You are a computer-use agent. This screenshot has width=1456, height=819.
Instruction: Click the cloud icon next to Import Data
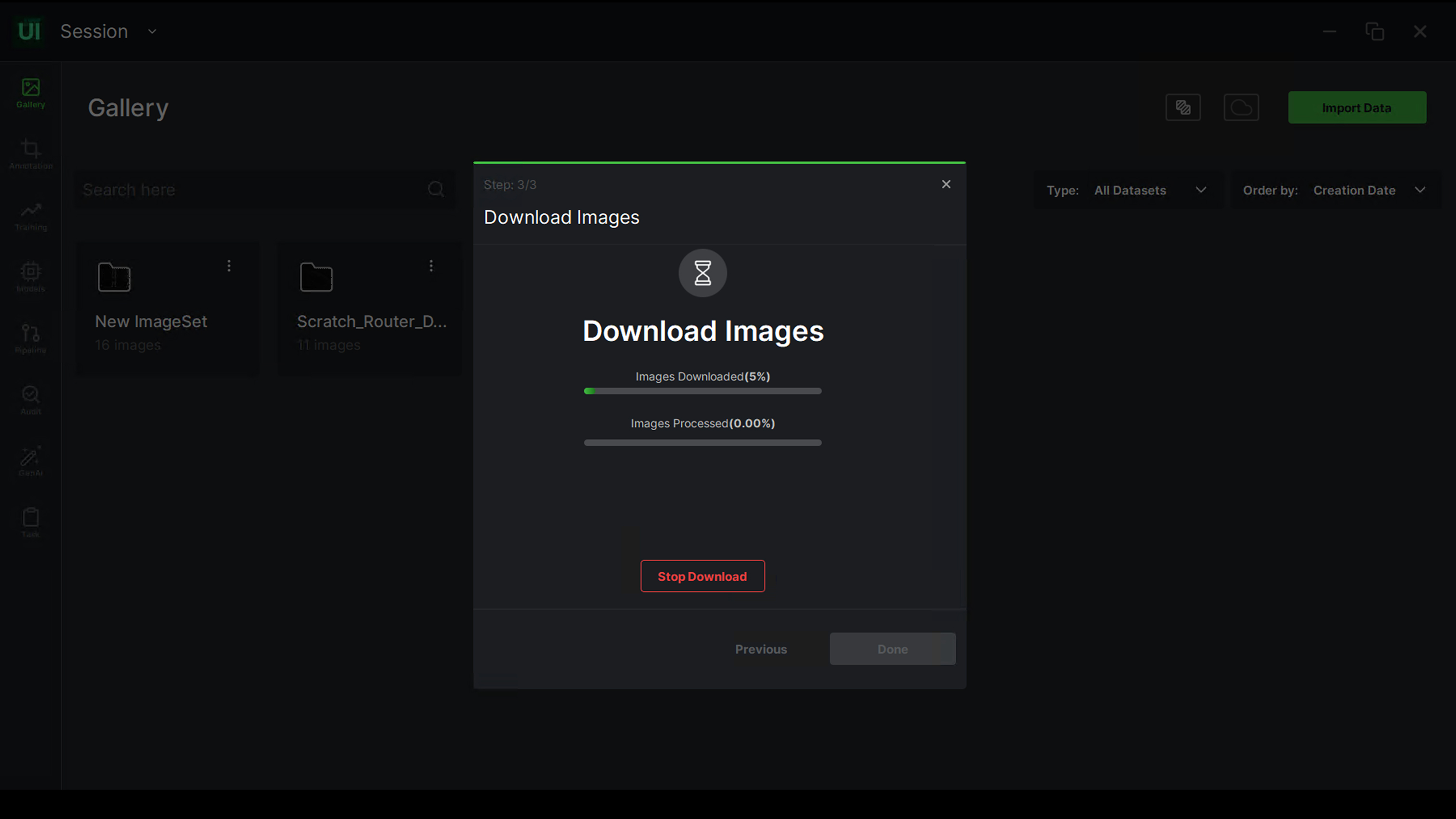1241,107
